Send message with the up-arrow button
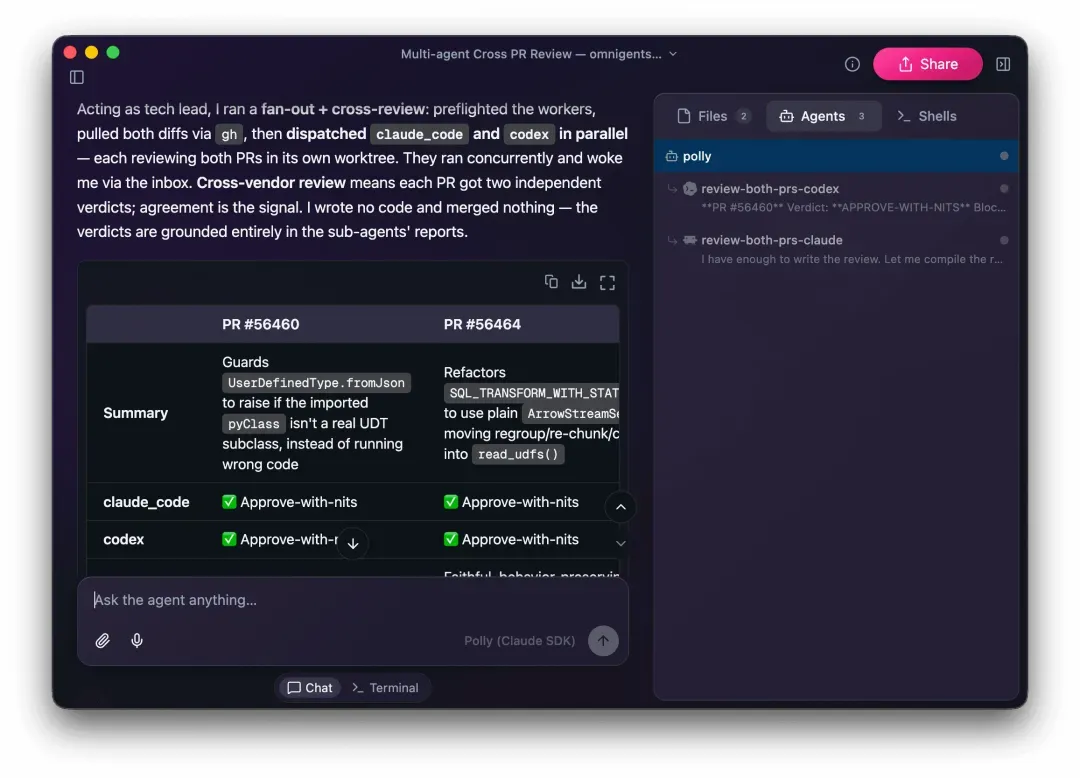Image resolution: width=1080 pixels, height=778 pixels. click(x=603, y=641)
